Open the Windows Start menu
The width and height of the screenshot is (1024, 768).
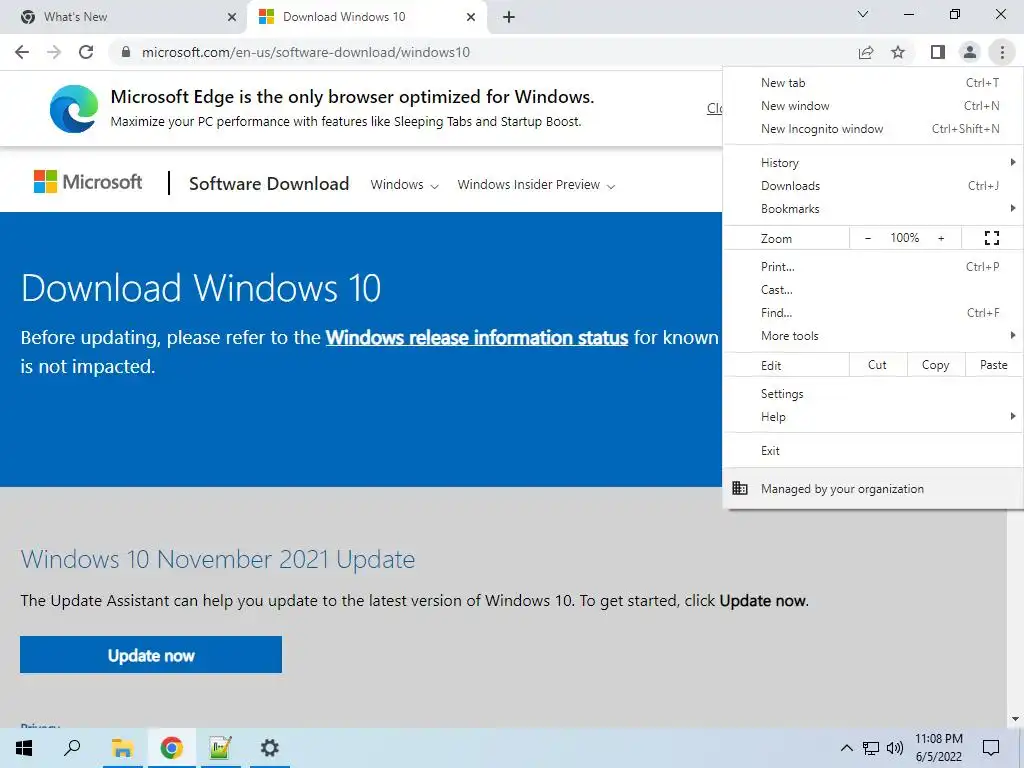pos(24,748)
